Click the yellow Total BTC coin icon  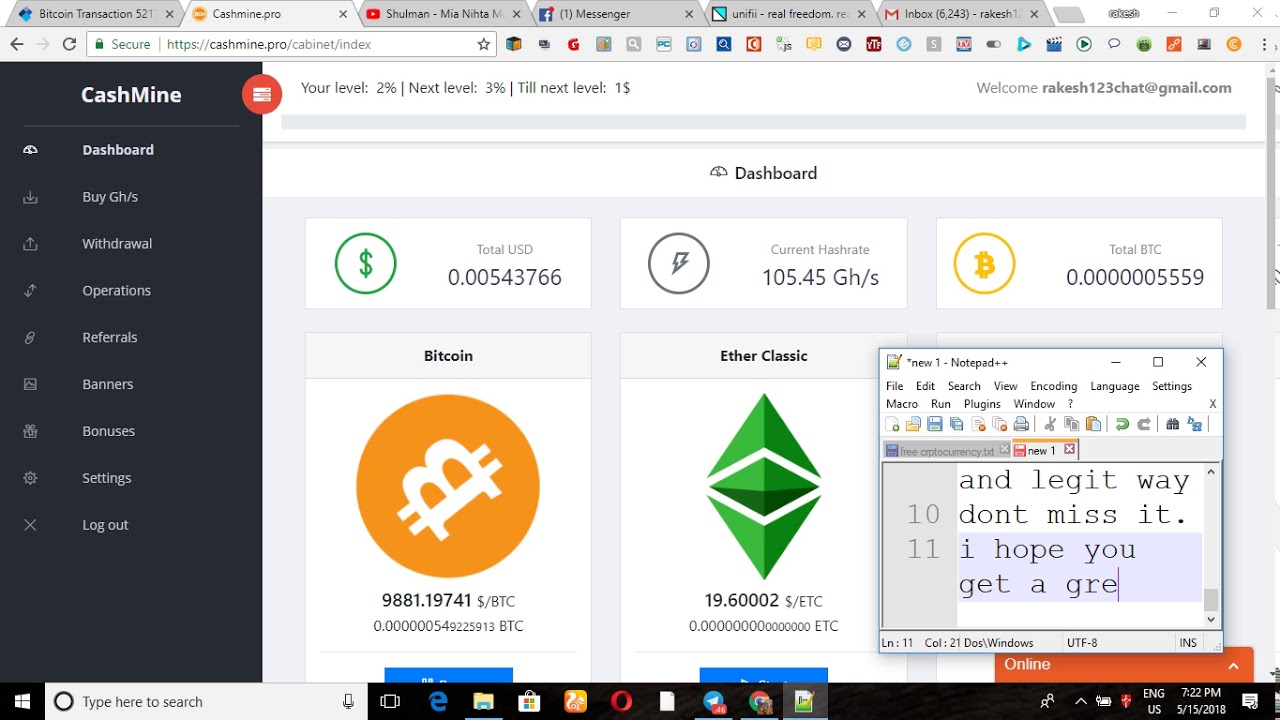(x=984, y=264)
